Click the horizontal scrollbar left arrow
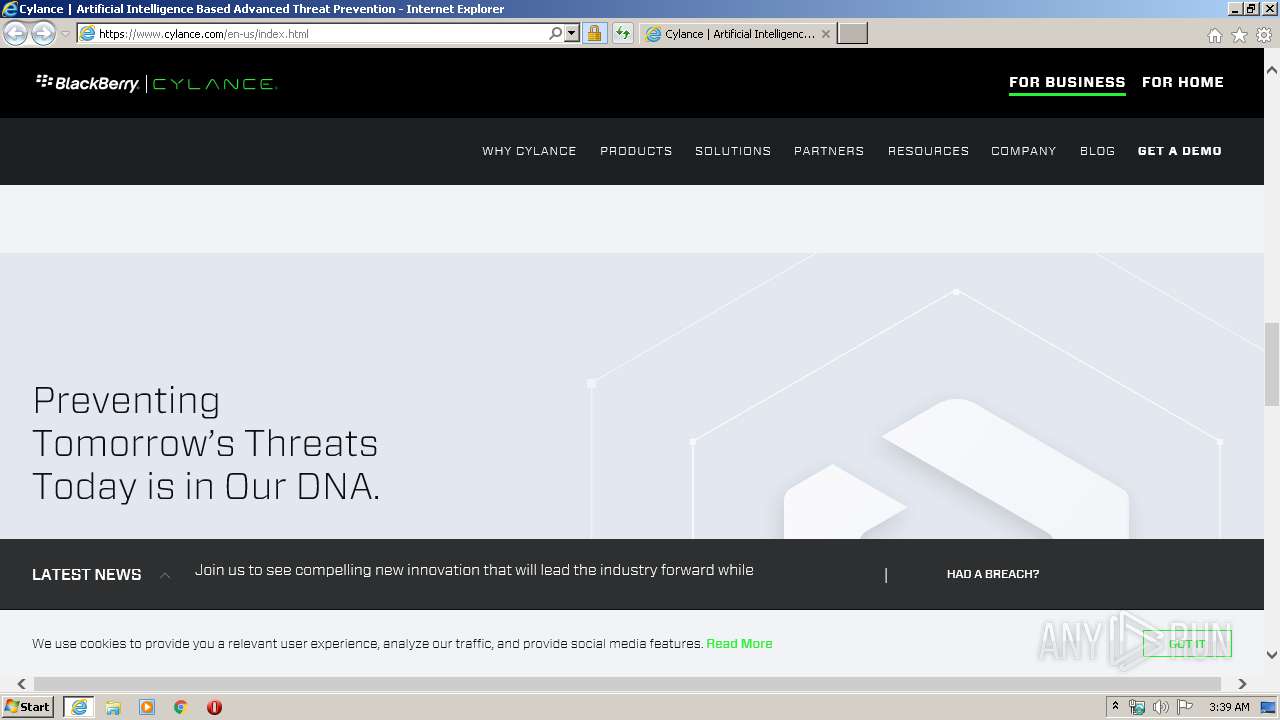 [21, 684]
